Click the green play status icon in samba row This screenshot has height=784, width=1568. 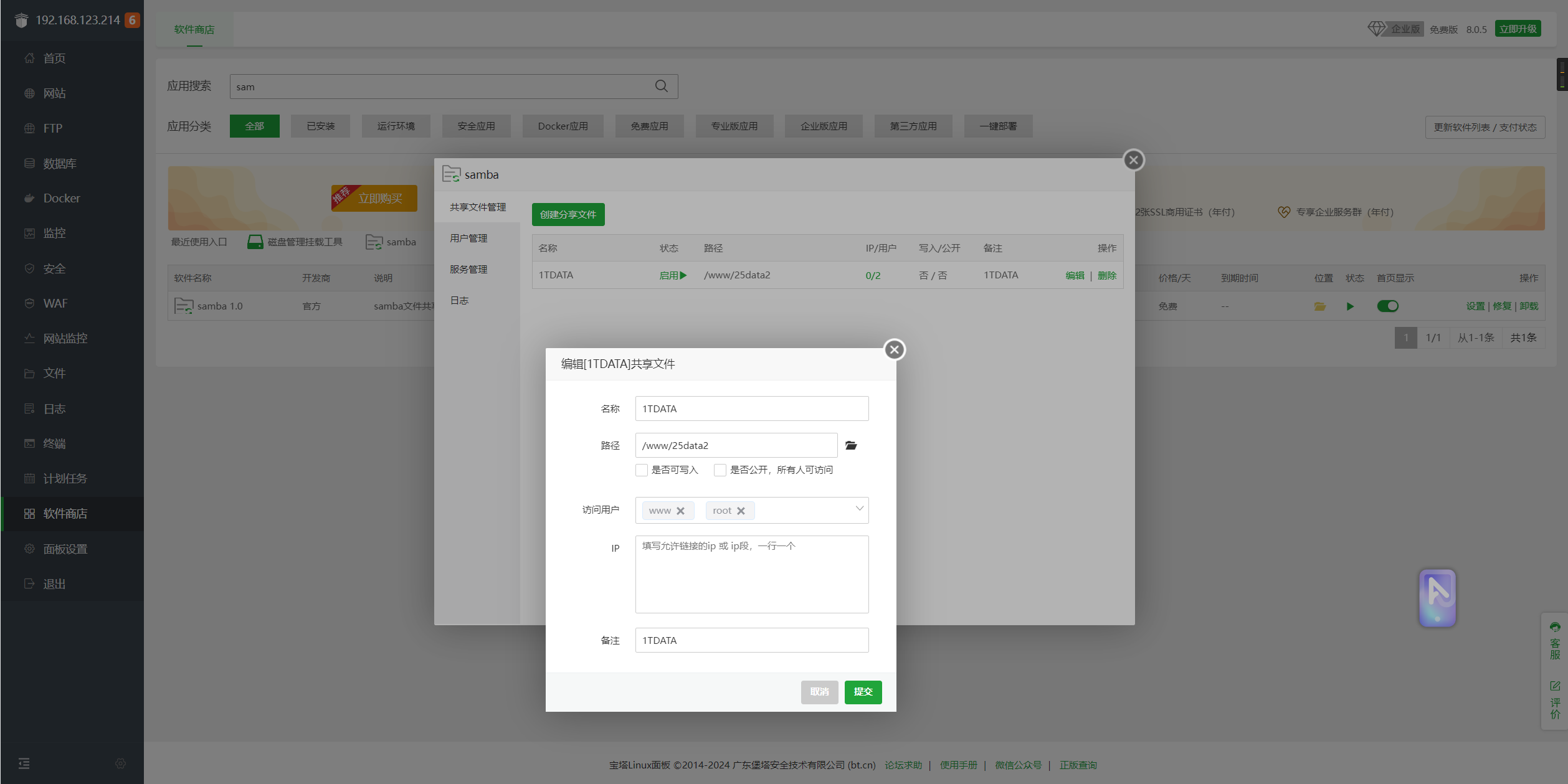pyautogui.click(x=1350, y=306)
